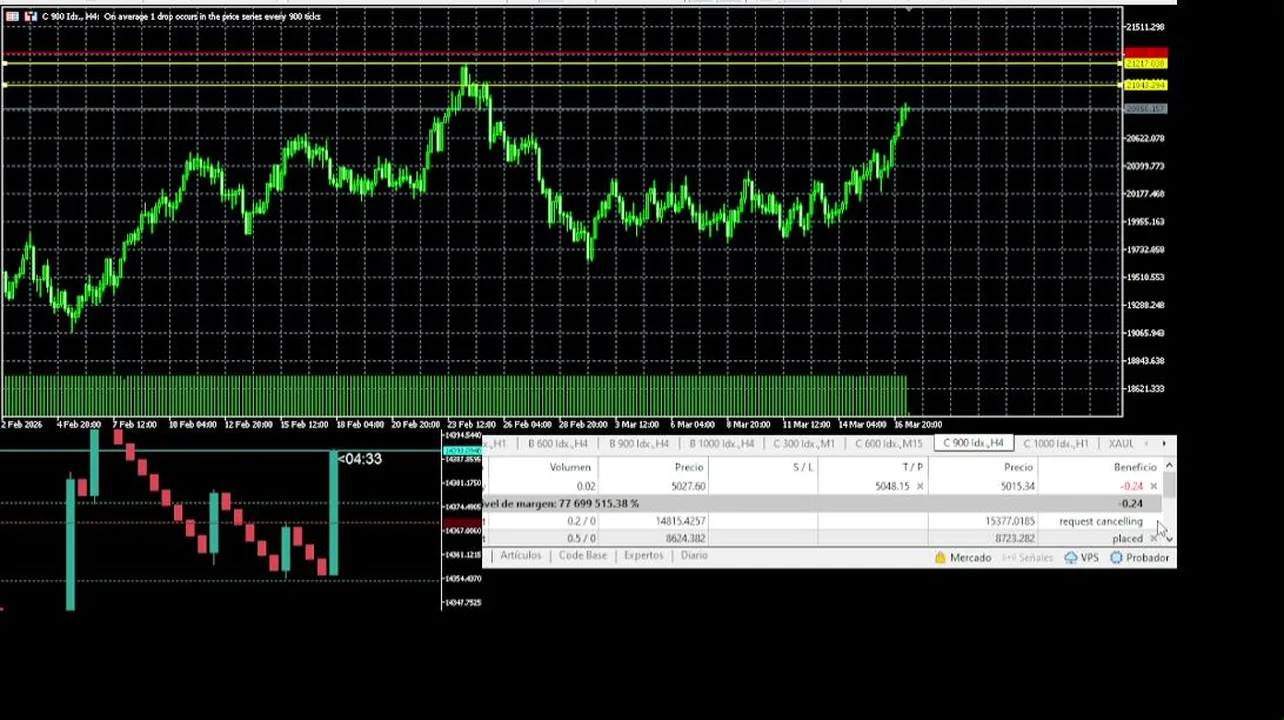Switch to the B 900 Idx.,H4 chart tab
The height and width of the screenshot is (720, 1284).
[x=638, y=444]
